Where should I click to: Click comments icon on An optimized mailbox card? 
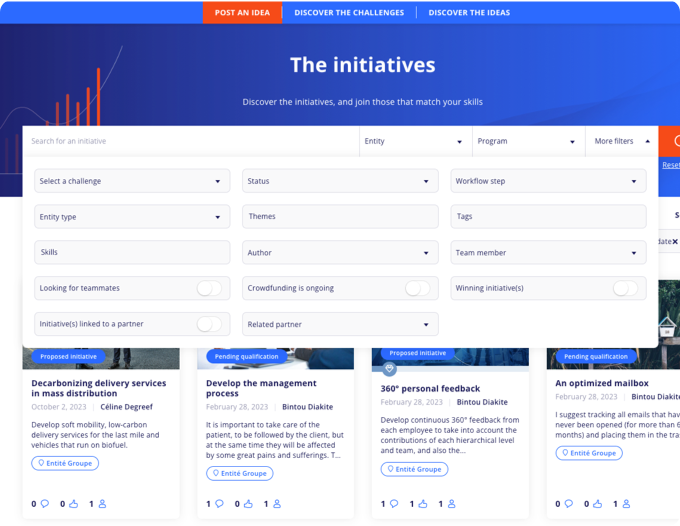pos(569,504)
